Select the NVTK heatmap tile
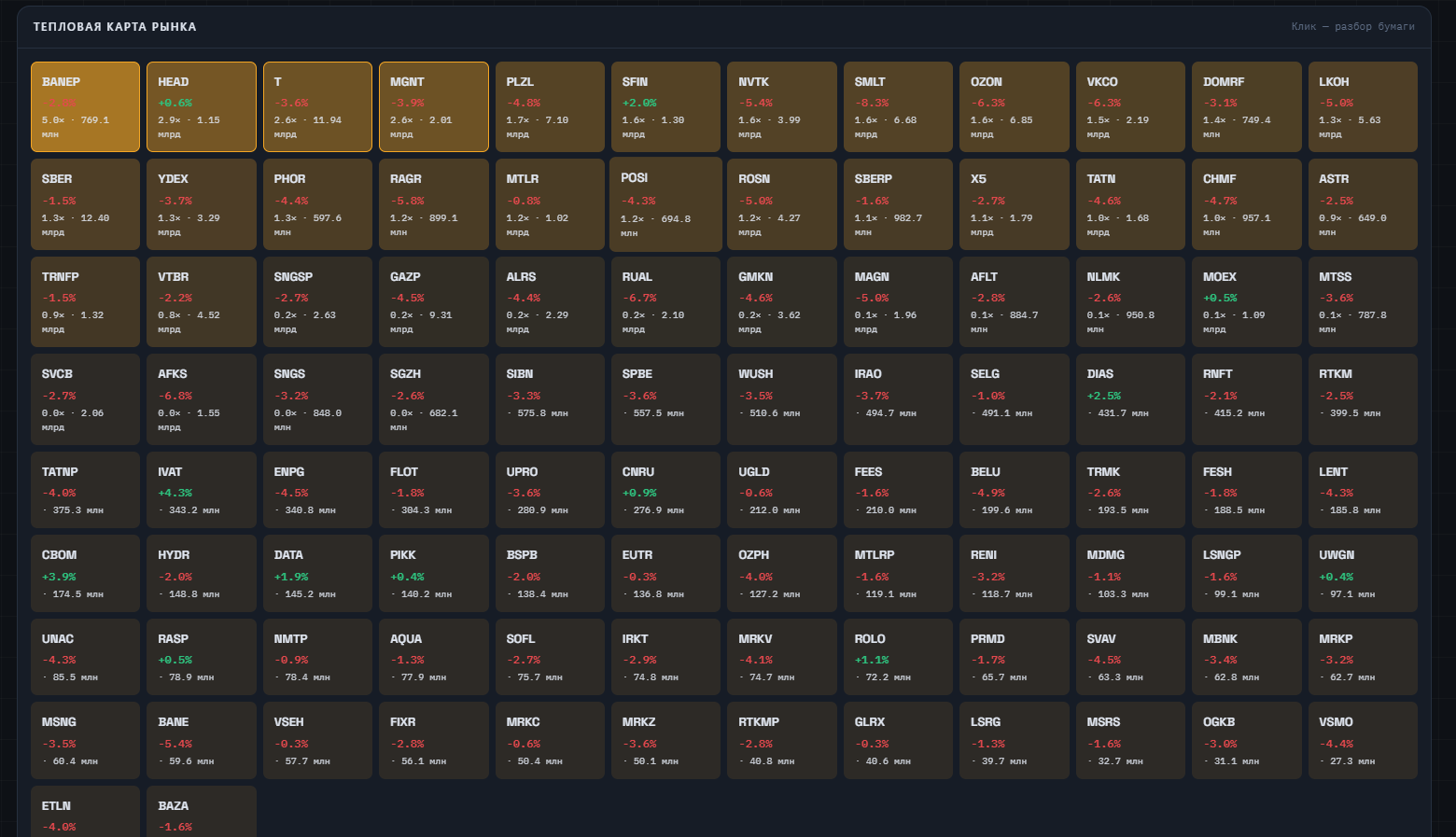1456x837 pixels. (x=782, y=106)
